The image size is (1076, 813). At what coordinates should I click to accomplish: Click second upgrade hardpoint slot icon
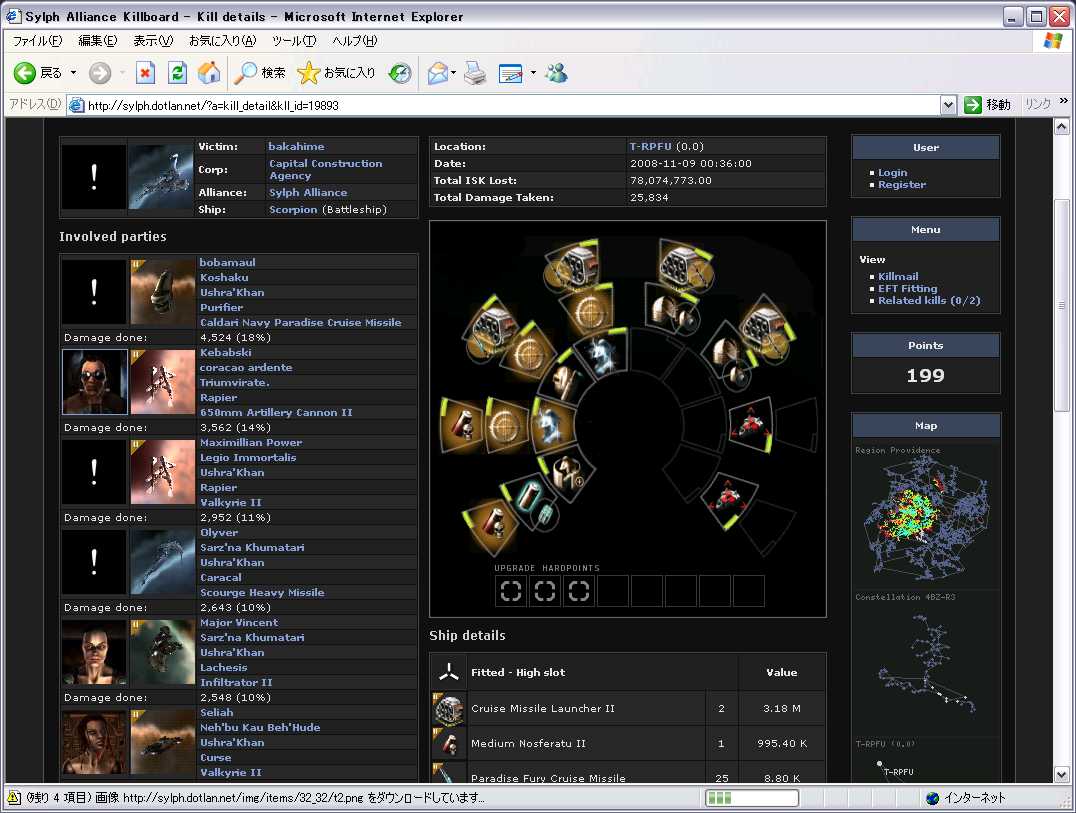click(545, 591)
